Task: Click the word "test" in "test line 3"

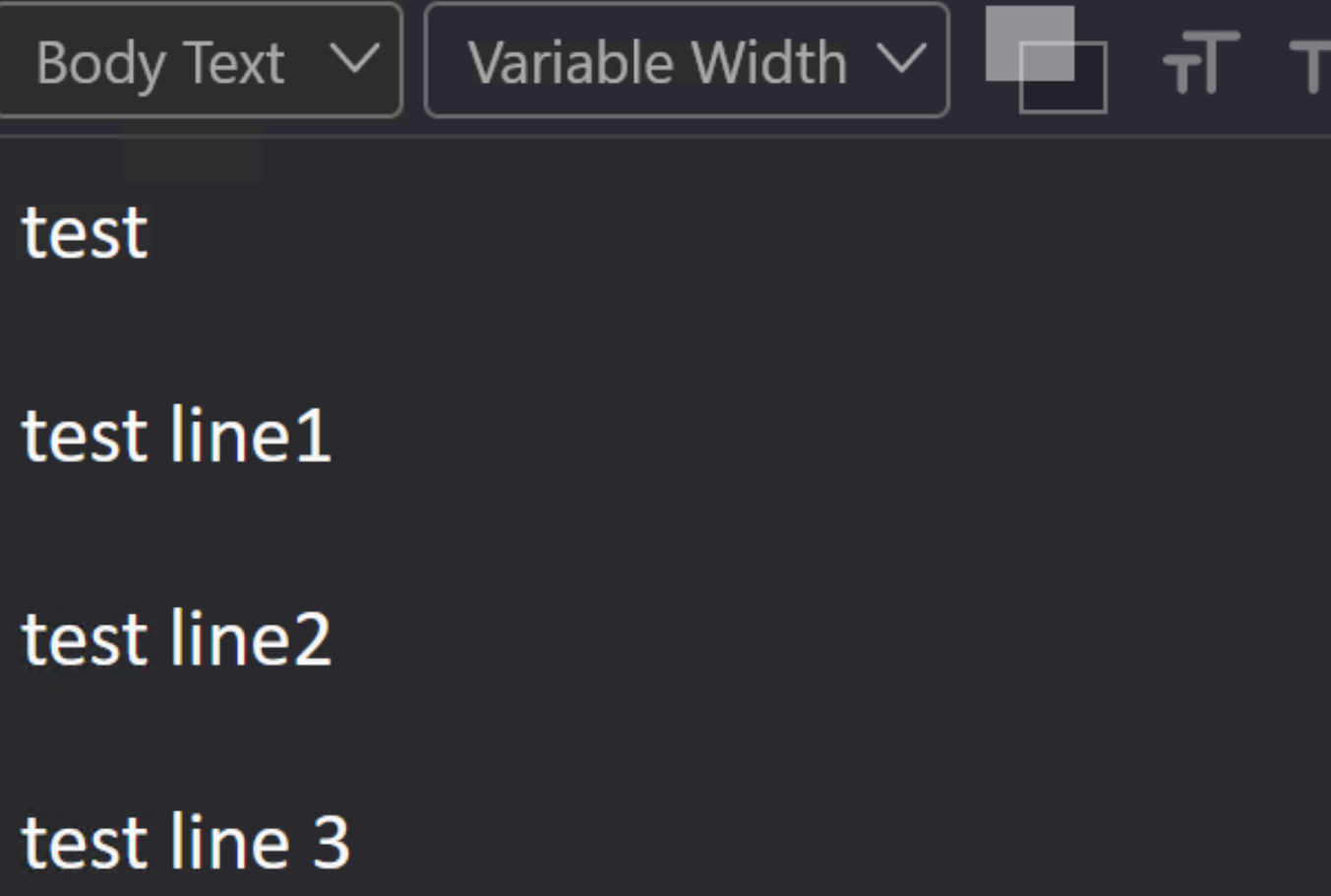Action: (x=86, y=843)
